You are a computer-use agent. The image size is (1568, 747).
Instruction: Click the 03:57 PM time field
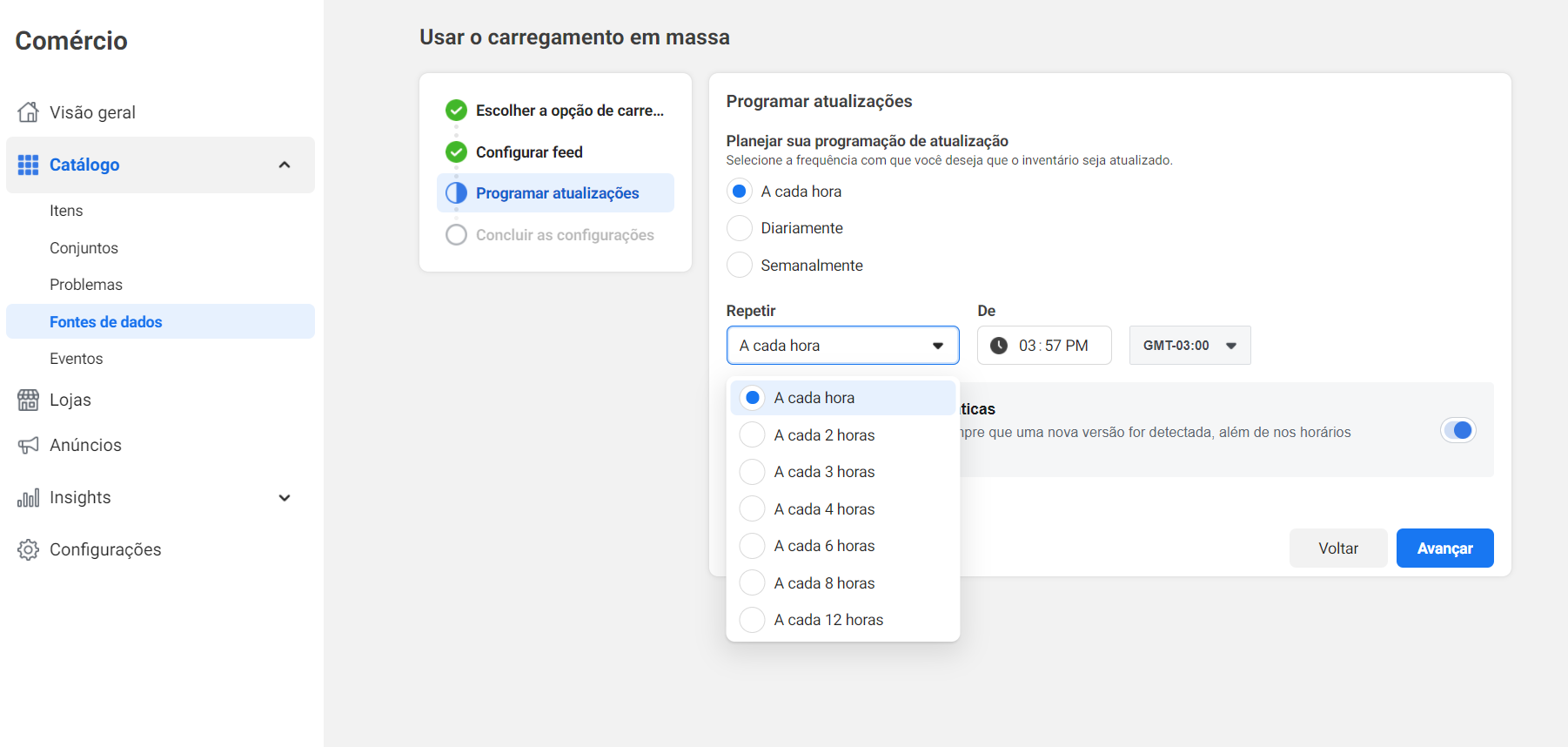1044,346
